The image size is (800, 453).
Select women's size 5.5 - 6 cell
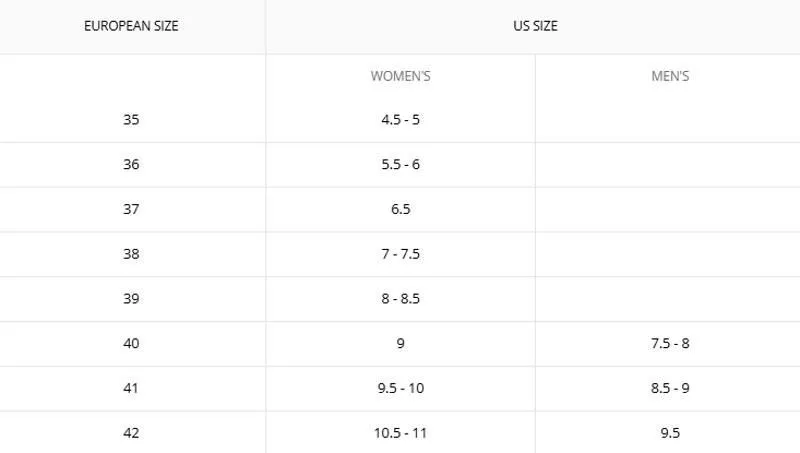click(x=401, y=165)
